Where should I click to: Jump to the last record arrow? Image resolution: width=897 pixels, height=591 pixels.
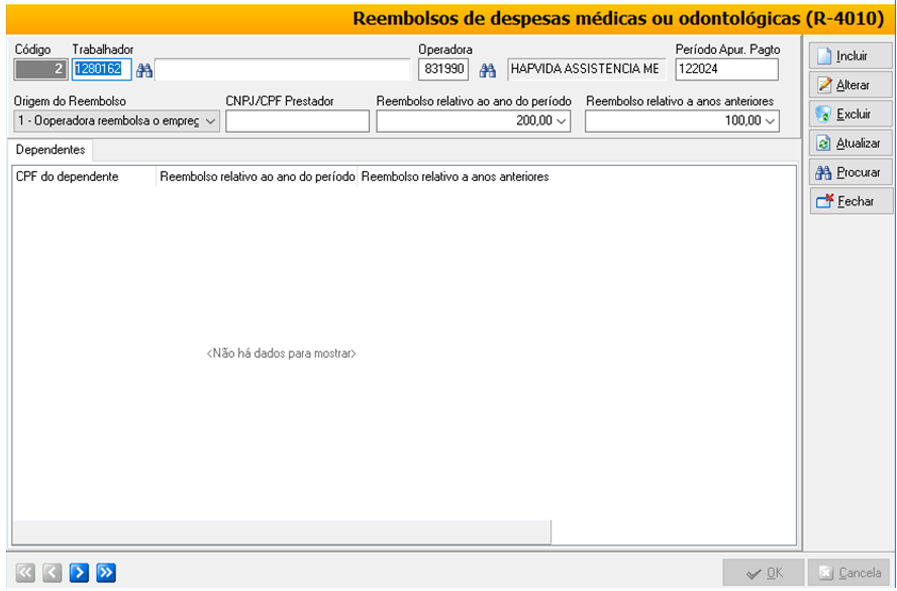pos(106,573)
